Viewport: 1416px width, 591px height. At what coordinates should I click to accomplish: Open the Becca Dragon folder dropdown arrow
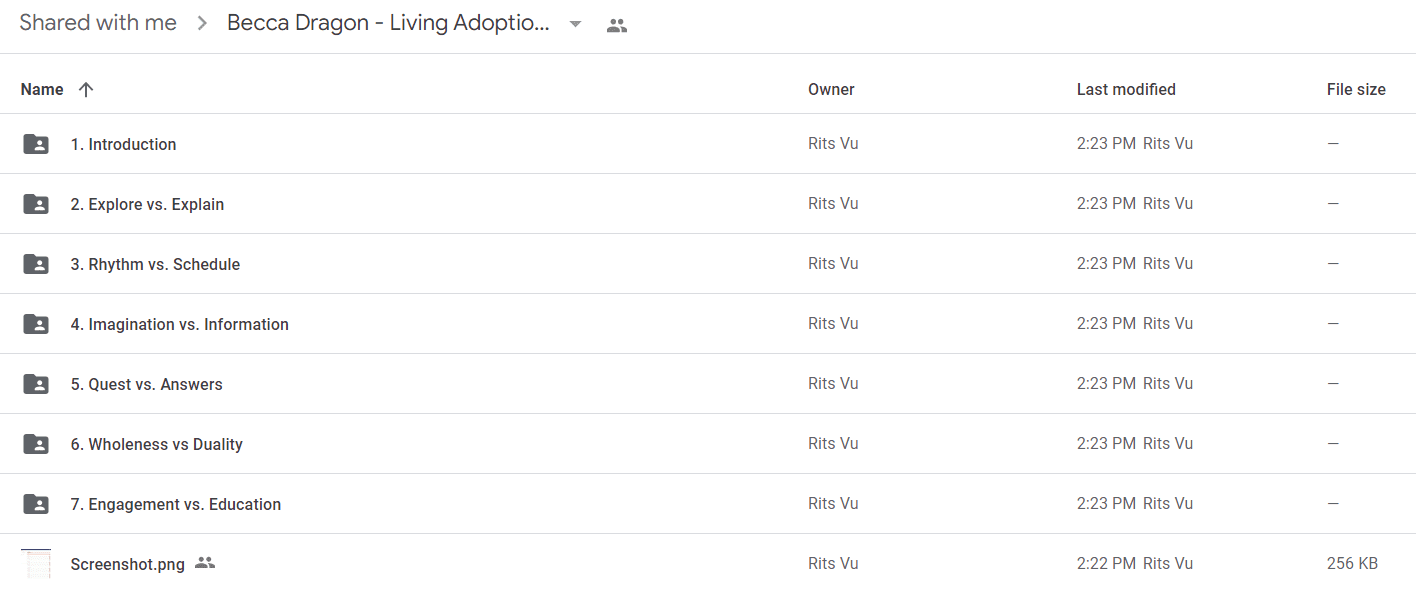coord(575,24)
